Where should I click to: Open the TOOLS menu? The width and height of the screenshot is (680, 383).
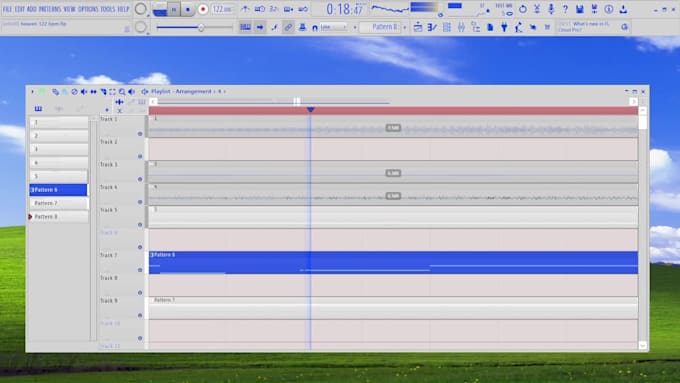pyautogui.click(x=108, y=9)
